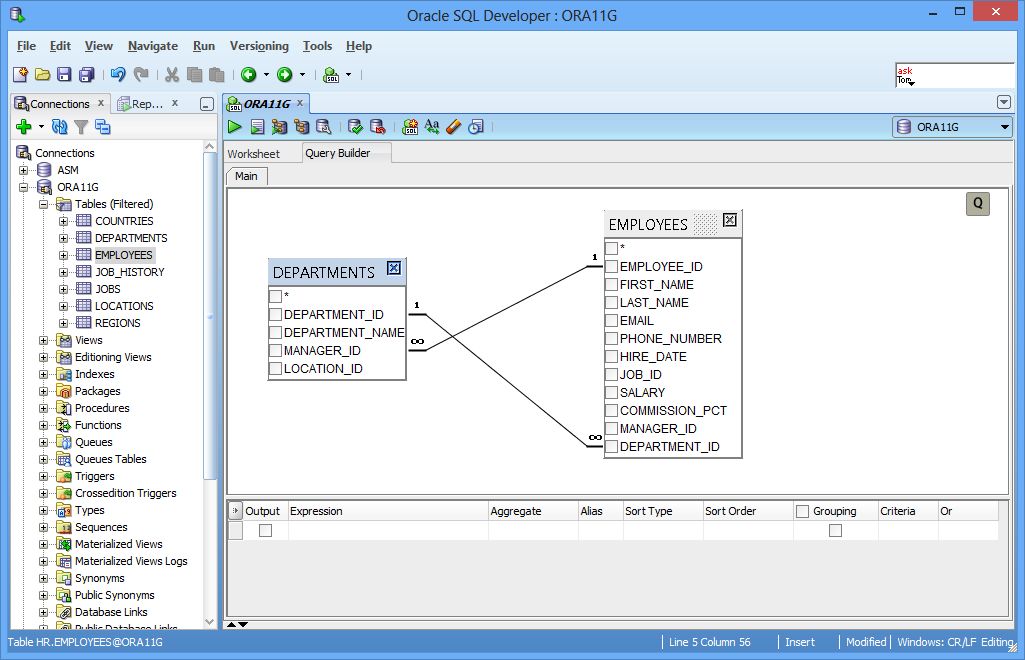1025x660 pixels.
Task: Check the DEPARTMENT_ID box in DEPARTMENTS
Action: [276, 314]
